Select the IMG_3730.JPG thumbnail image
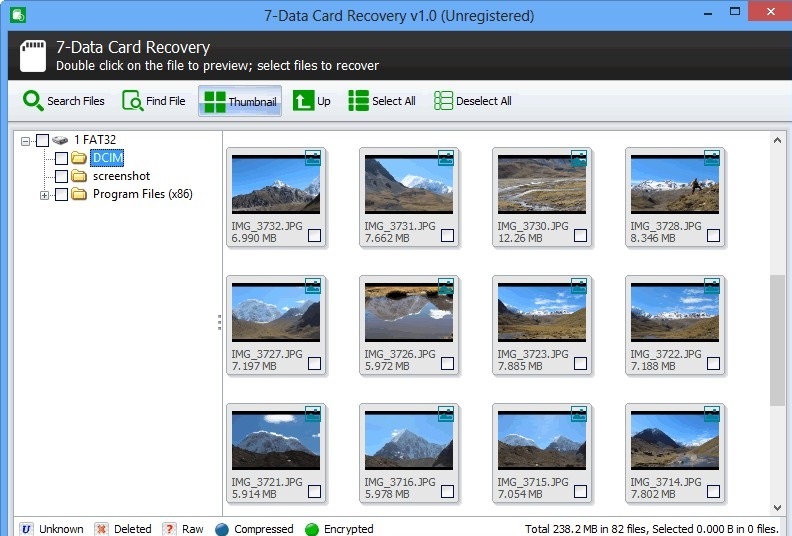The height and width of the screenshot is (536, 792). 541,184
